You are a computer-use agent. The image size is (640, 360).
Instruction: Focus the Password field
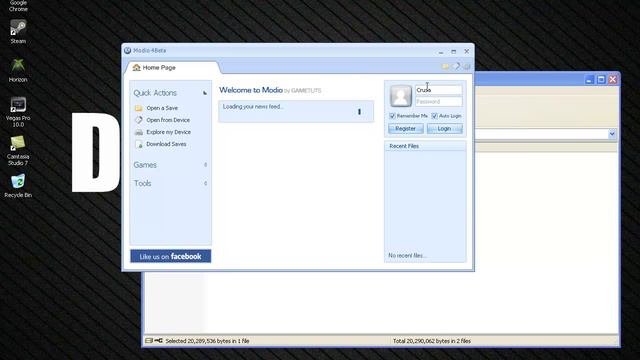pos(439,101)
